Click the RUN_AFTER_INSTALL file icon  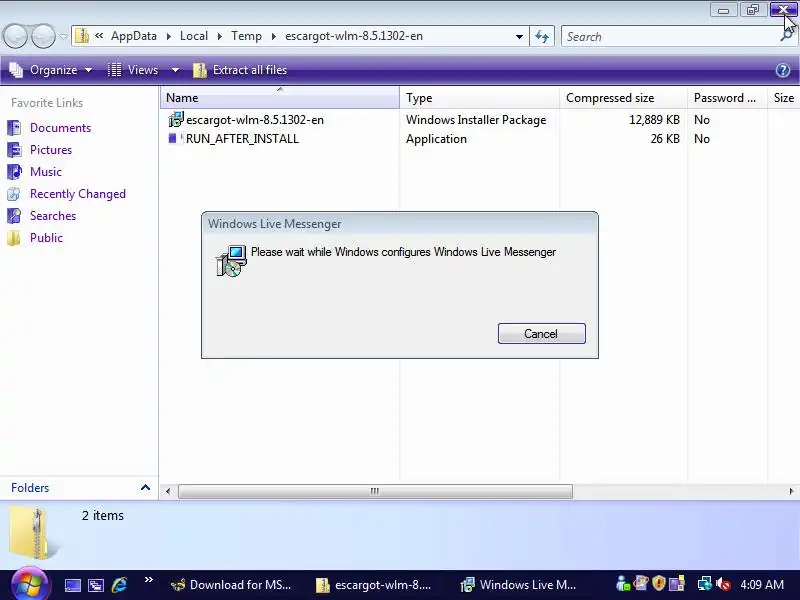coord(175,138)
